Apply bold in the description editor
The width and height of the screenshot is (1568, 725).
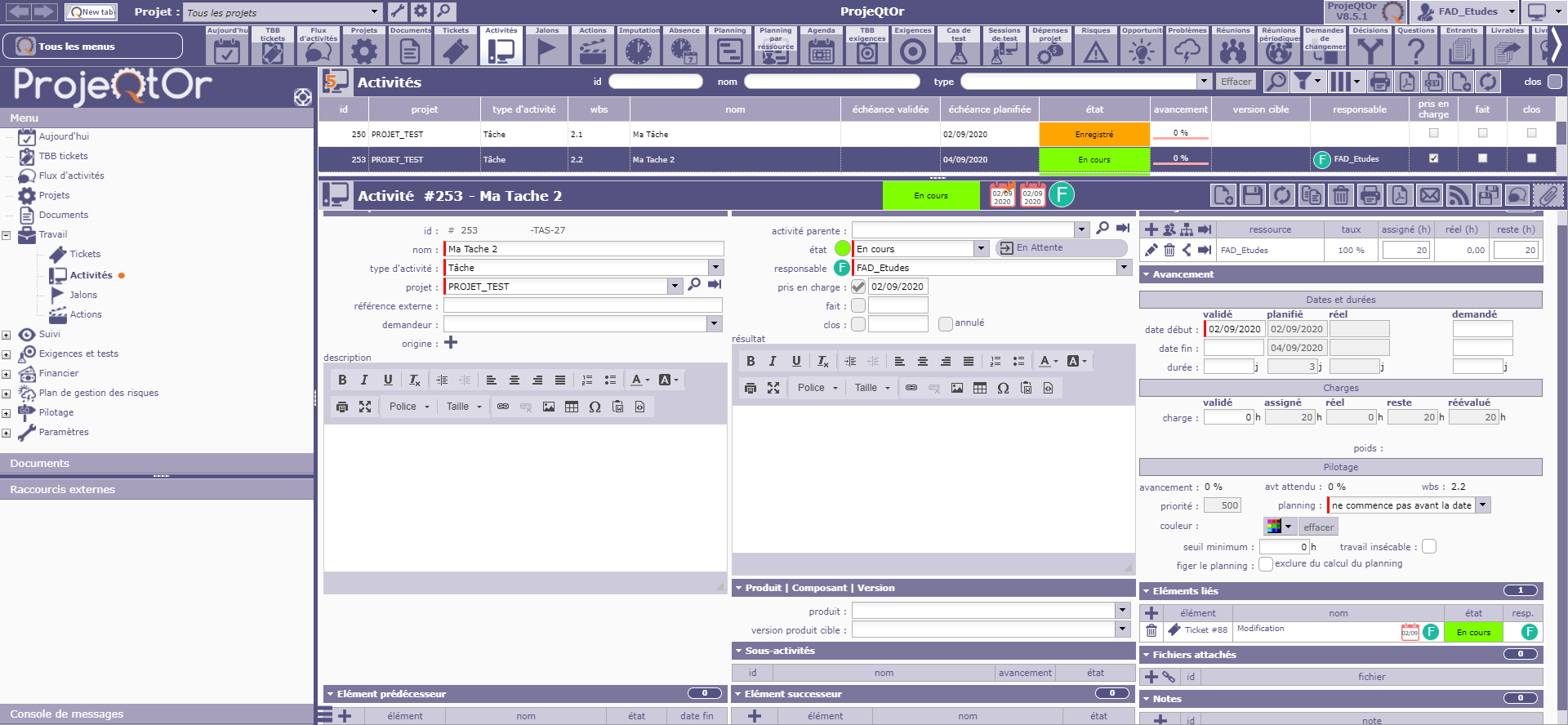click(x=342, y=380)
